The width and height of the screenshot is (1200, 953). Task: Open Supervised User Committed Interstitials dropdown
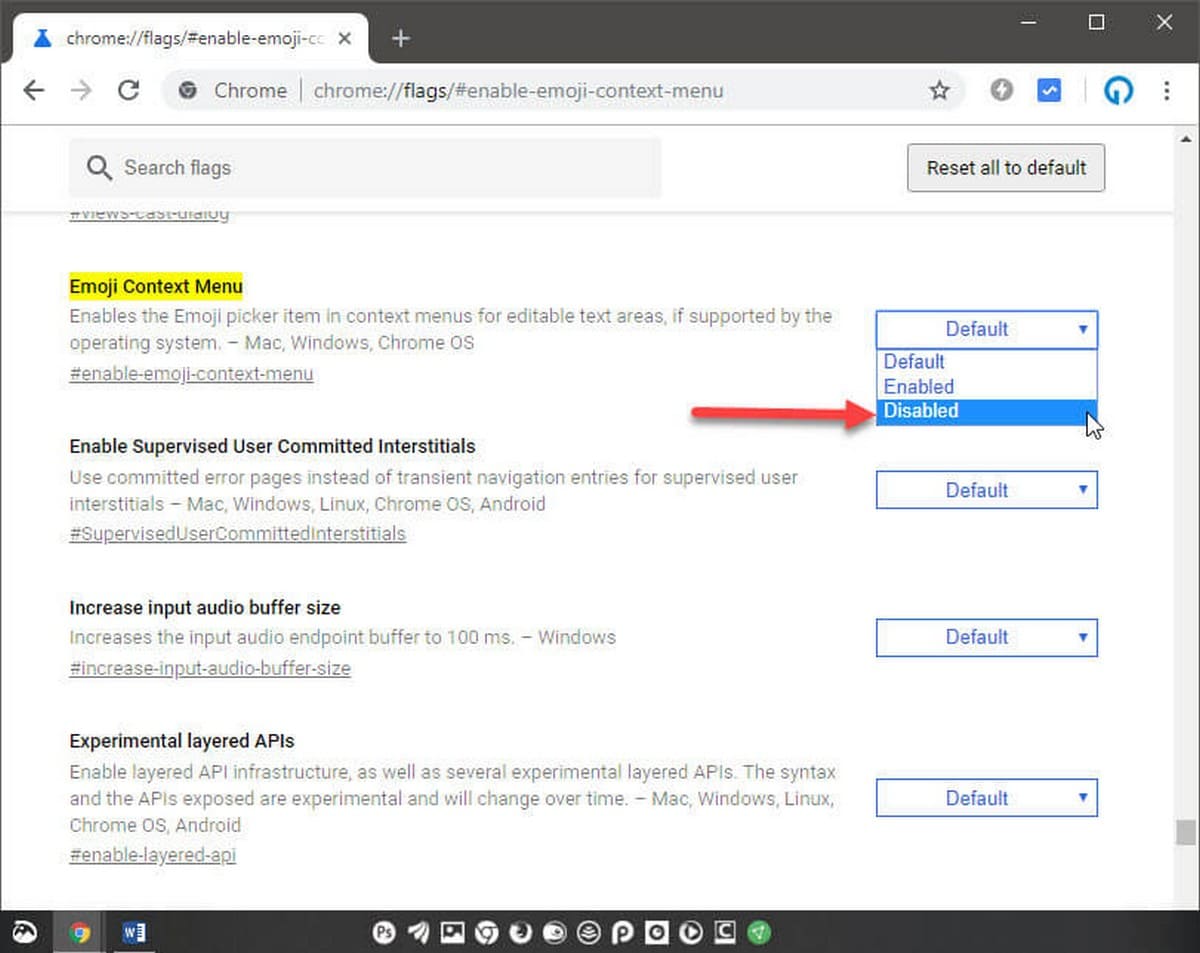(987, 490)
